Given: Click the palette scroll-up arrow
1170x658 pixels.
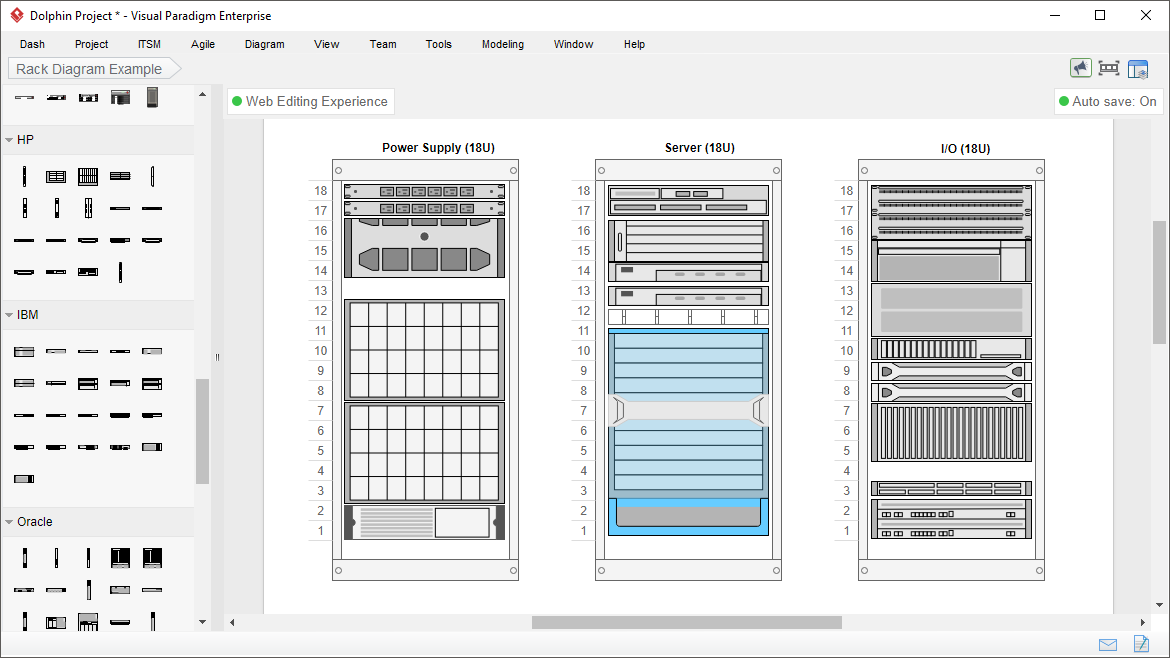Looking at the screenshot, I should [202, 94].
